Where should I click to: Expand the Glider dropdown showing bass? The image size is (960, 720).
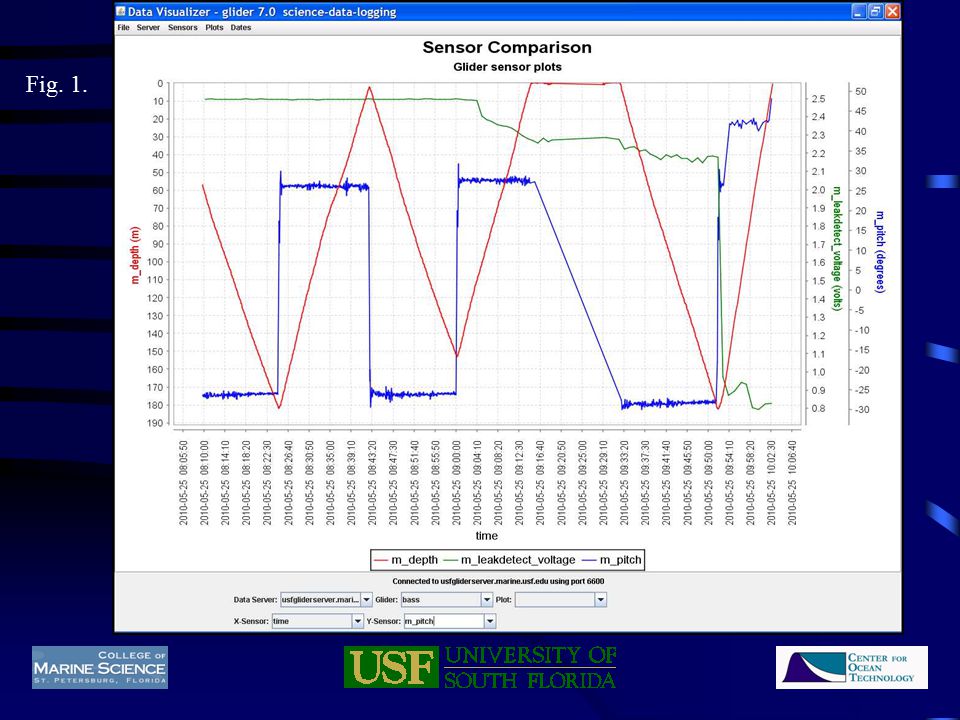coord(487,600)
